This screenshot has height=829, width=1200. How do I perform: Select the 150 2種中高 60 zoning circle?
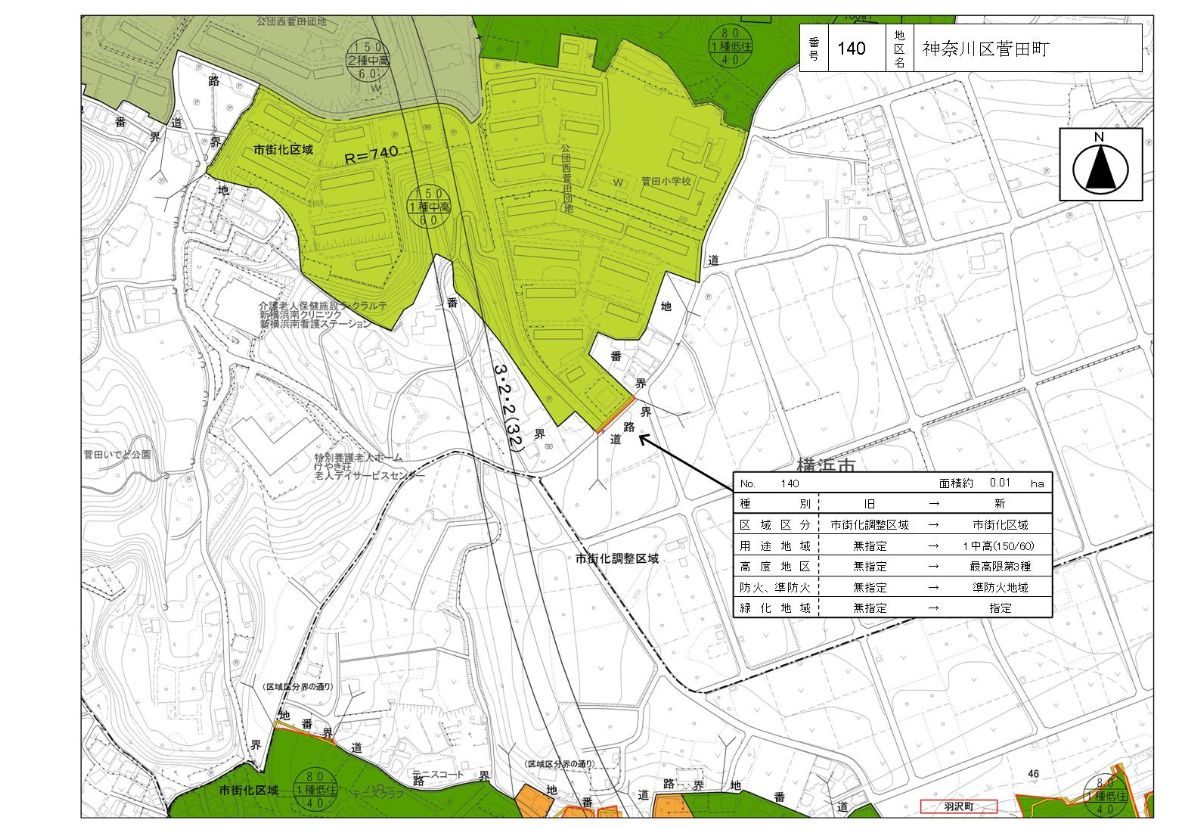(x=365, y=60)
